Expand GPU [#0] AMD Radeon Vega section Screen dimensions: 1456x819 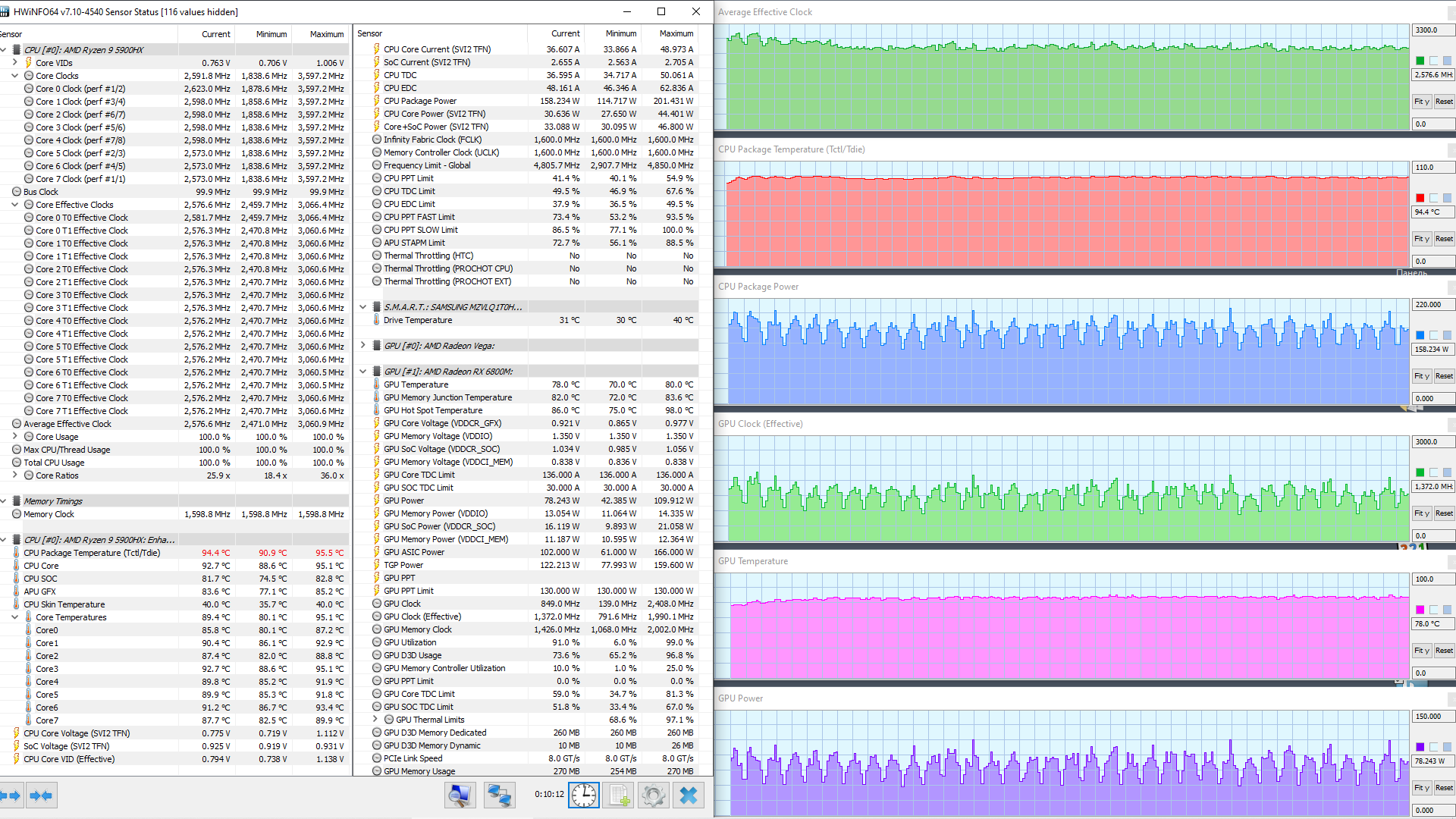coord(363,346)
